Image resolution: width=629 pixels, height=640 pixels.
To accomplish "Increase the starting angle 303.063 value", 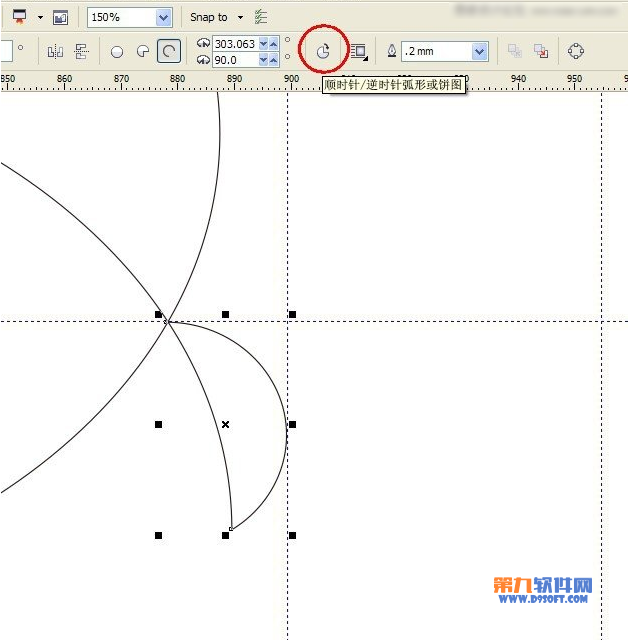I will tap(274, 44).
